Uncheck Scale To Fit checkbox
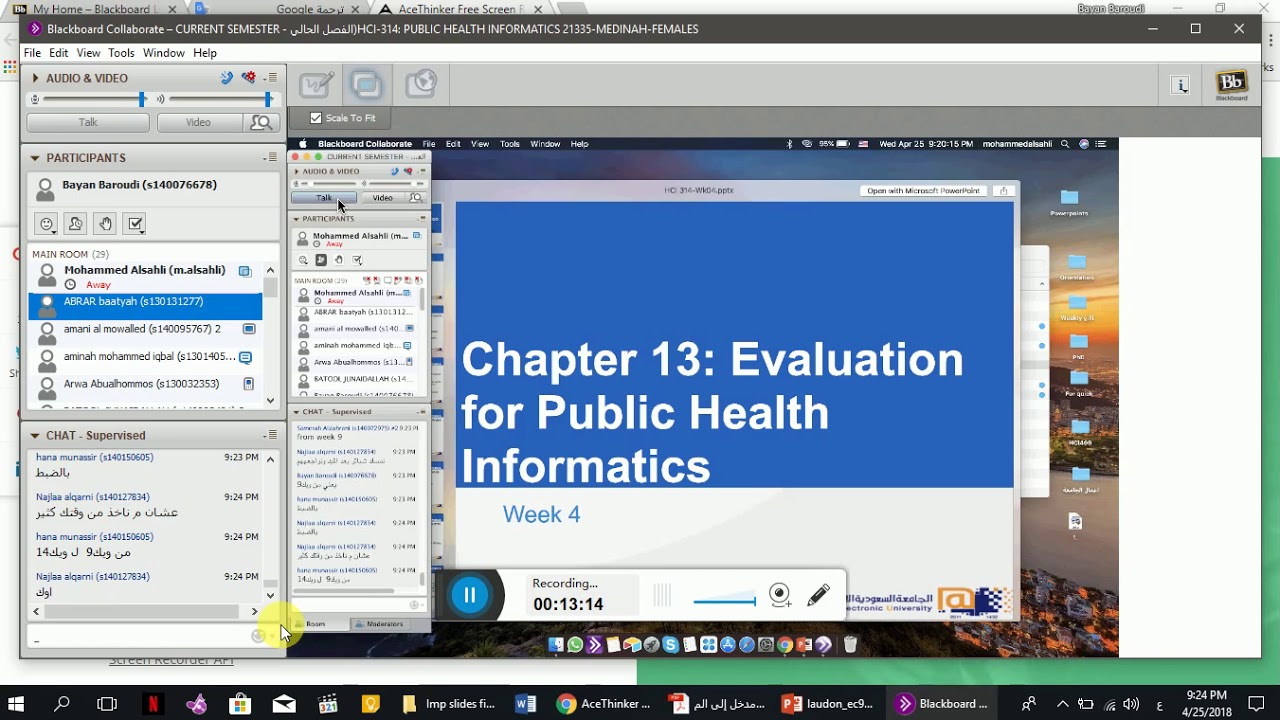1280x720 pixels. click(316, 118)
